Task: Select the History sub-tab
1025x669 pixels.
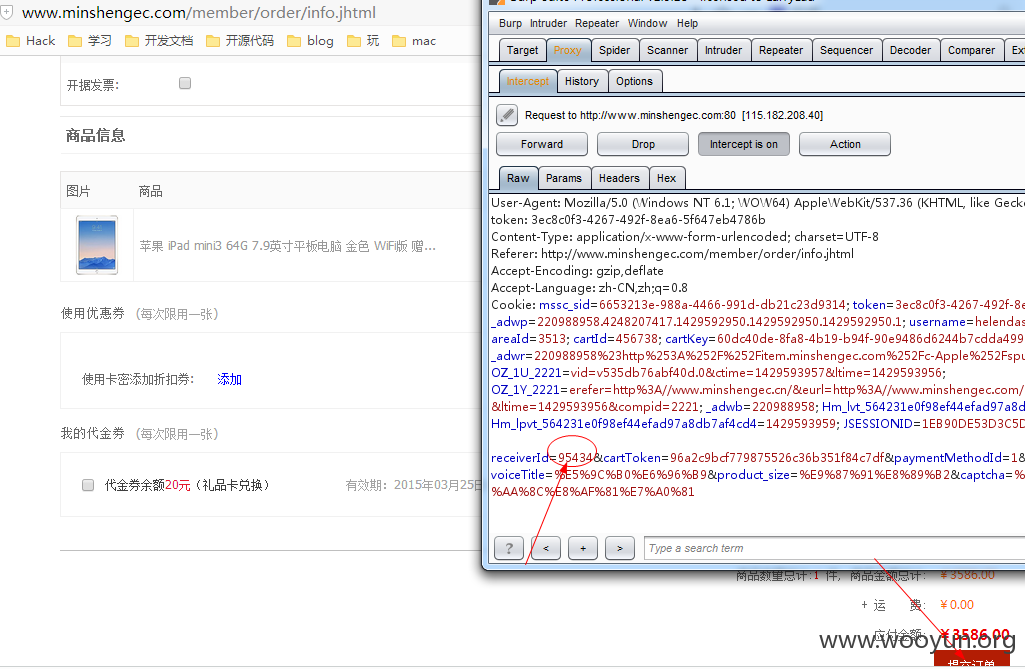Action: (582, 81)
